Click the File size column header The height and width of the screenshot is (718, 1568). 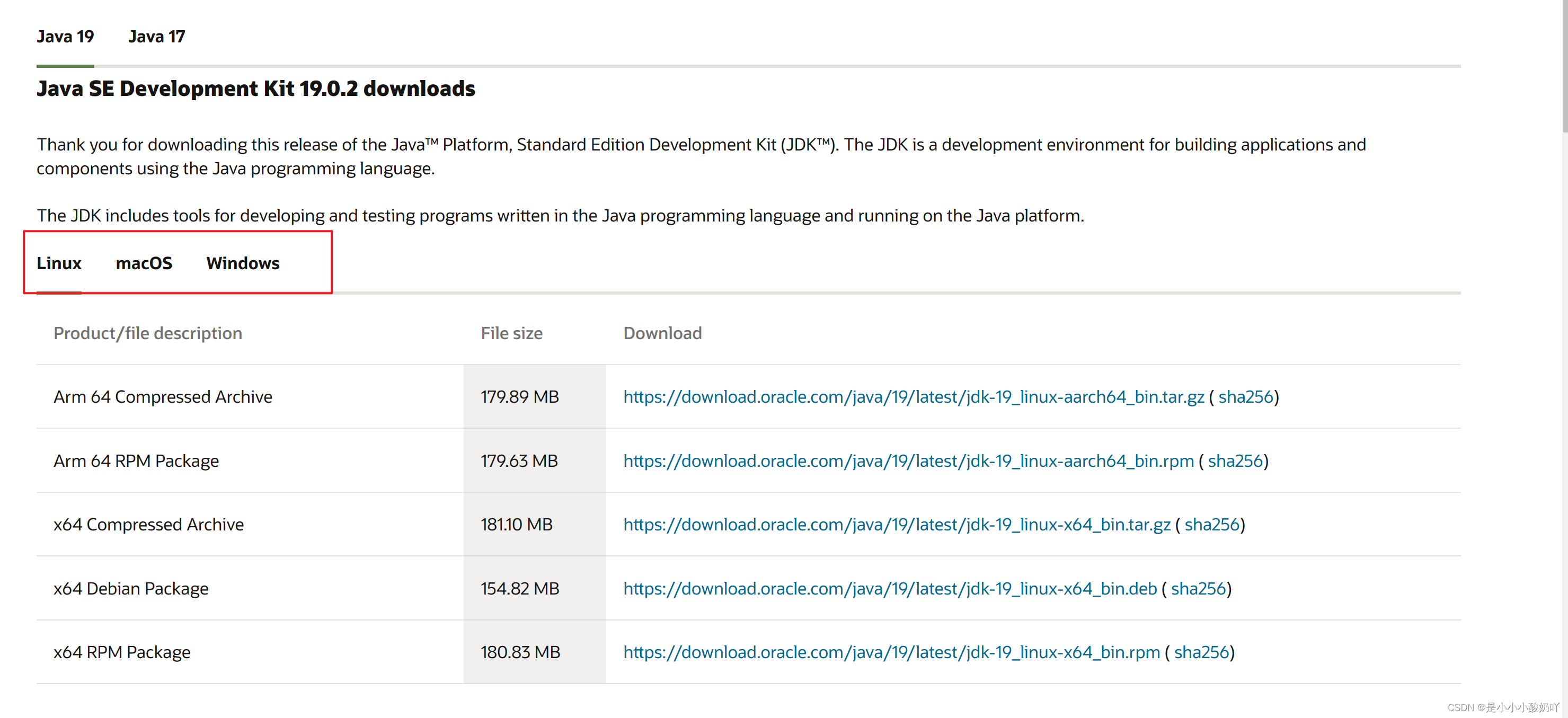pyautogui.click(x=511, y=333)
